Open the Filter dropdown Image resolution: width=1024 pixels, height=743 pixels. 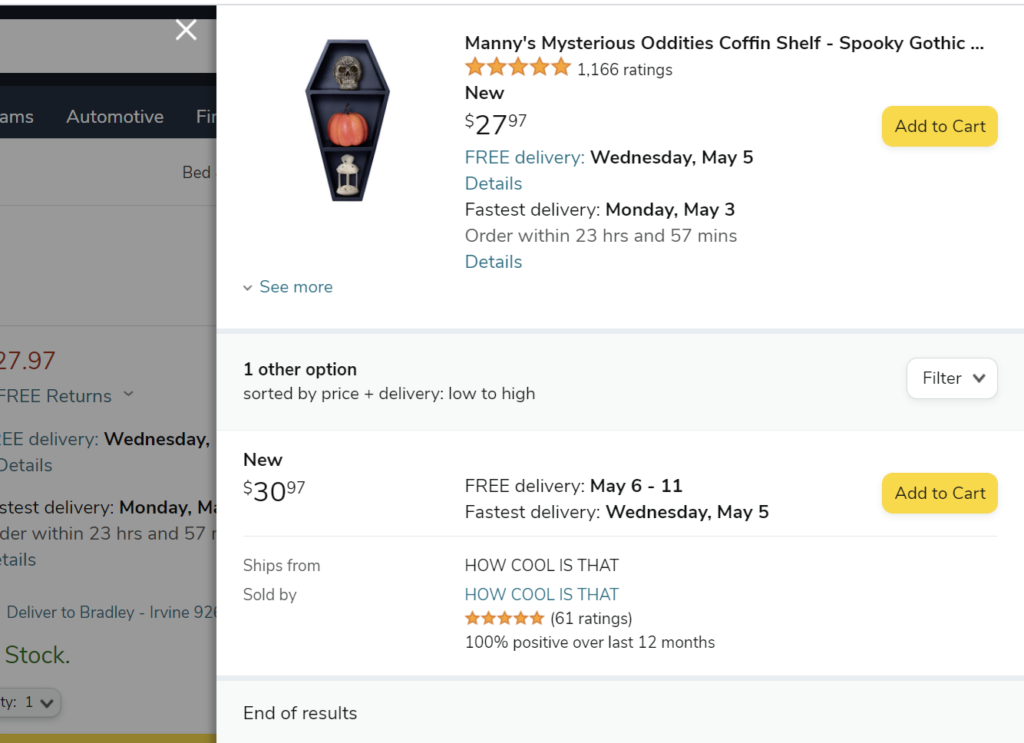[x=951, y=378]
